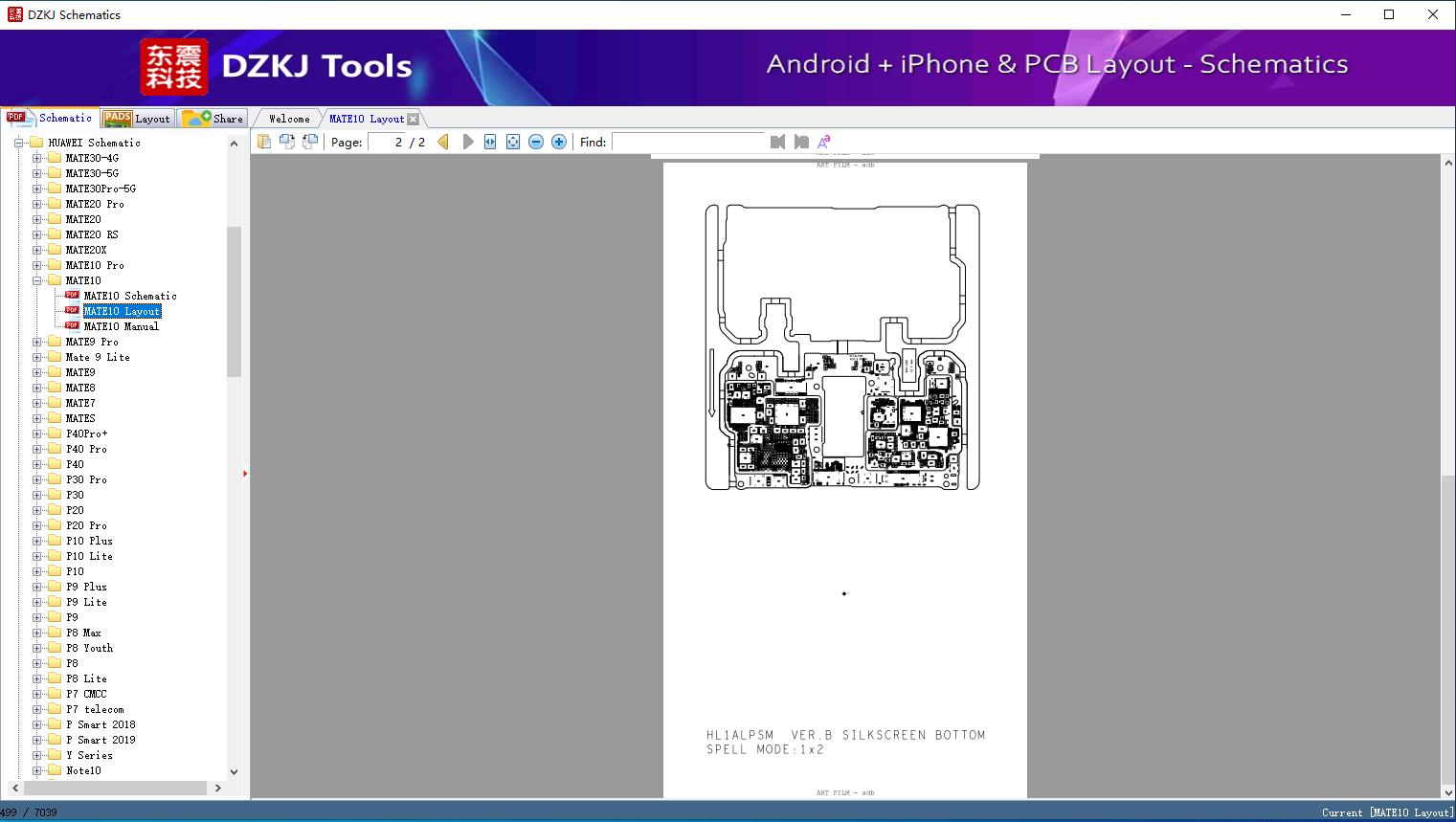Find previous match icon
Viewport: 1456px width, 822px height.
pos(777,142)
